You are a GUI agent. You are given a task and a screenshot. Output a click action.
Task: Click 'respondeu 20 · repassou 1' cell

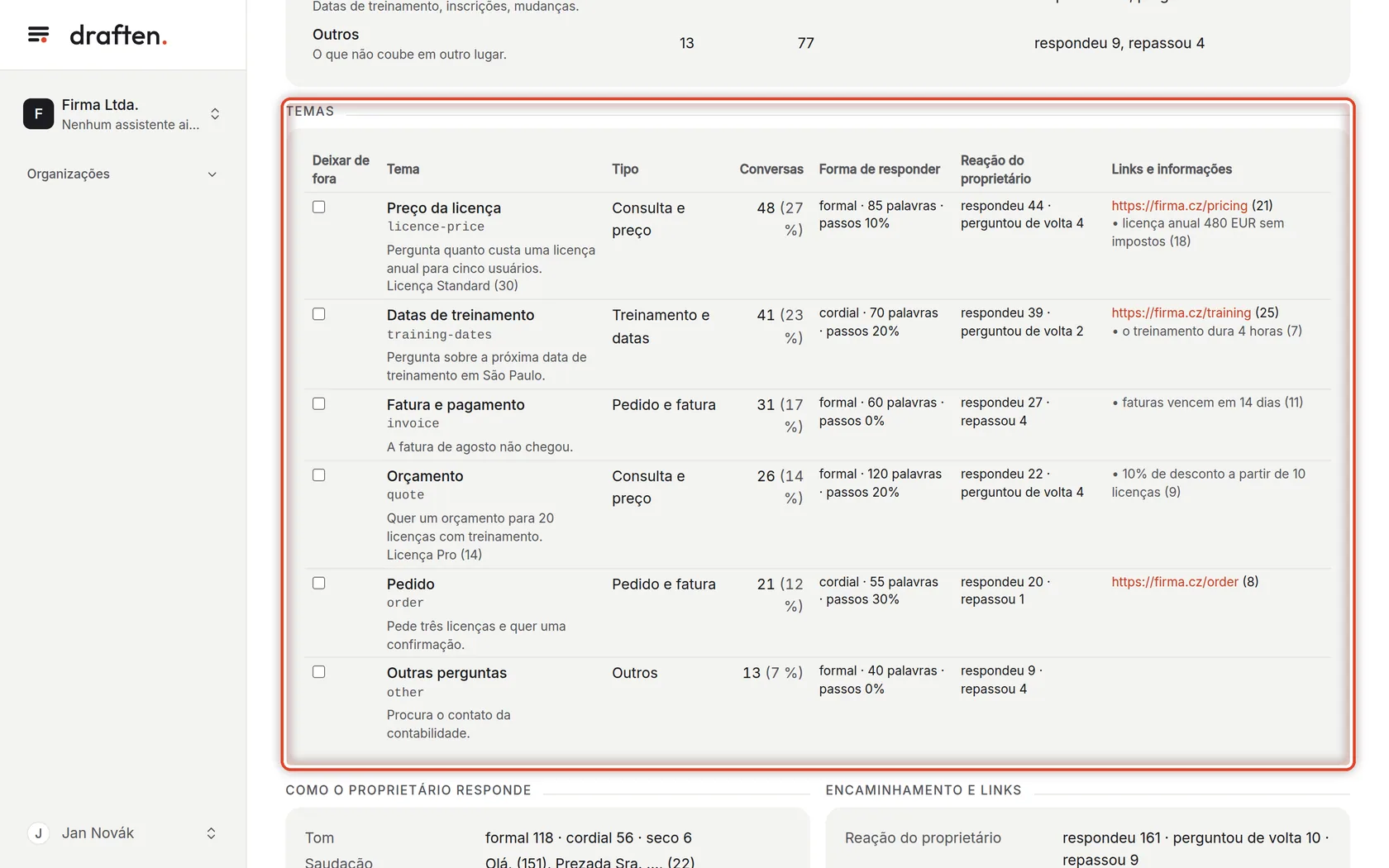point(1005,591)
